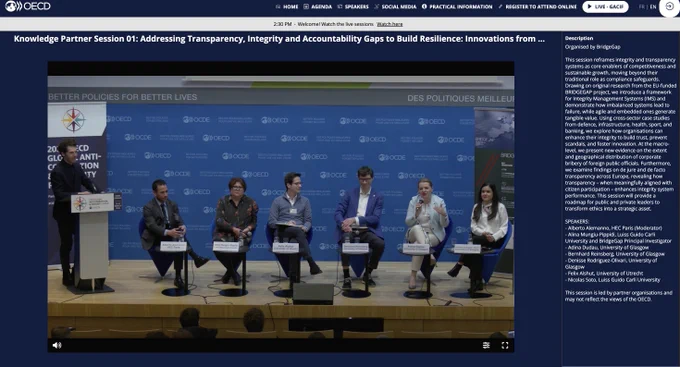Open Practical Information page
This screenshot has width=680, height=367.
click(x=457, y=7)
